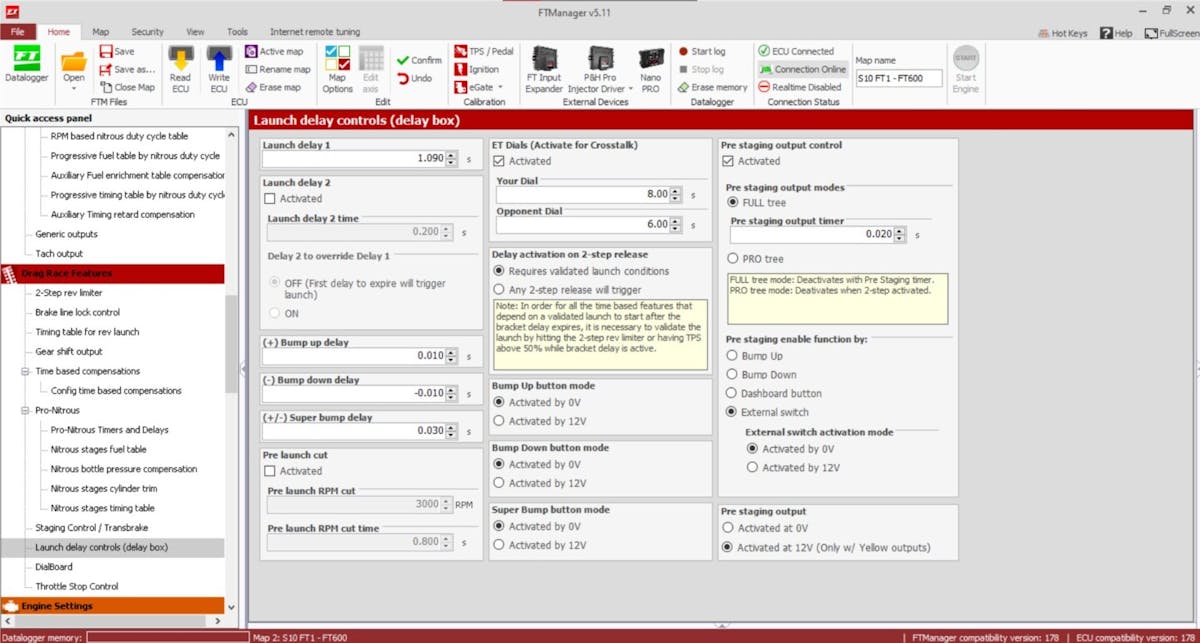Select the Nano PRO external device
Screen dimensions: 1200x643
[650, 68]
